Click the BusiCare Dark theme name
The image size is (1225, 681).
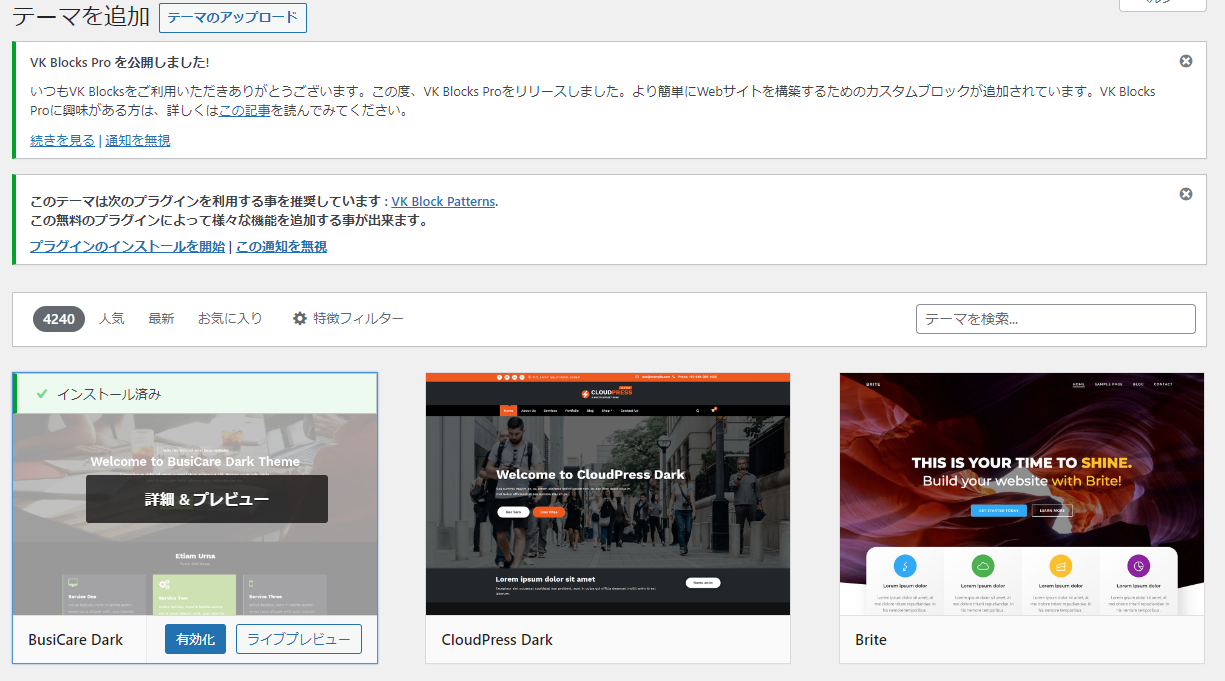tap(76, 639)
